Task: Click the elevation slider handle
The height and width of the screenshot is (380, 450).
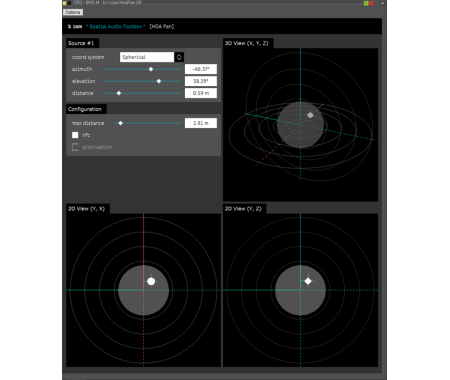Action: tap(159, 81)
